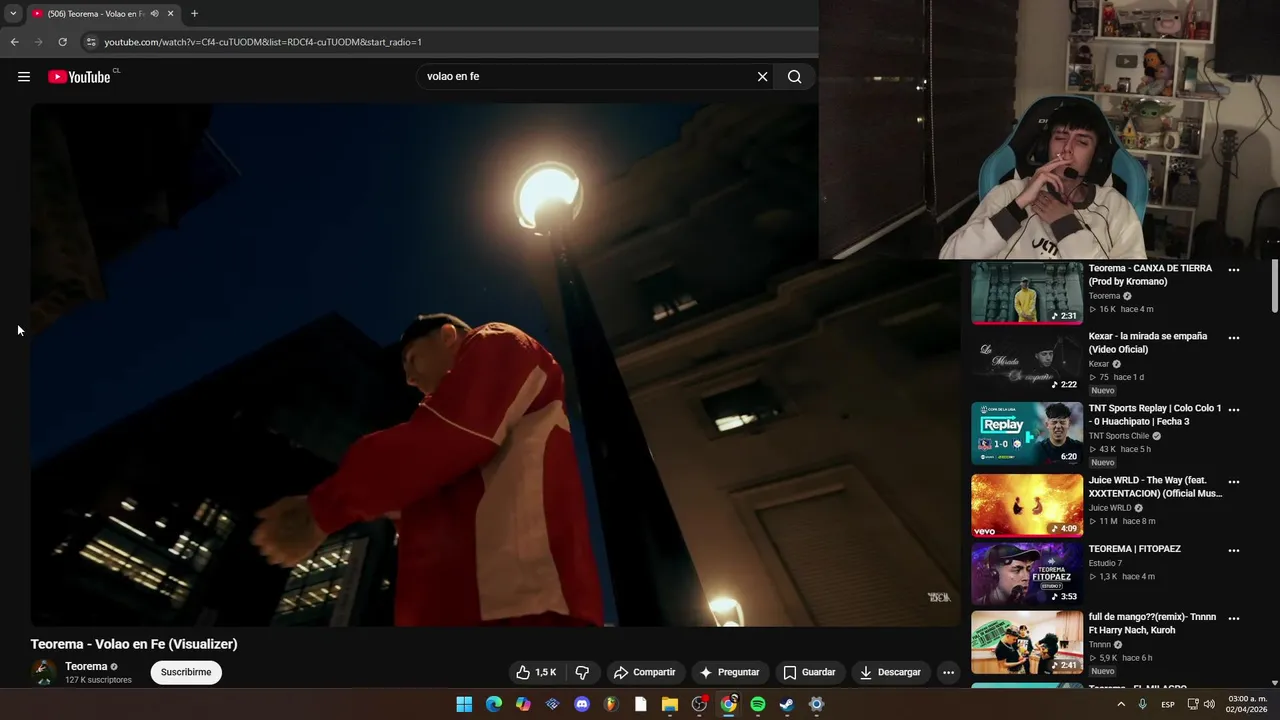This screenshot has height=720, width=1280.
Task: Click the magnifying glass search button
Action: coord(794,77)
